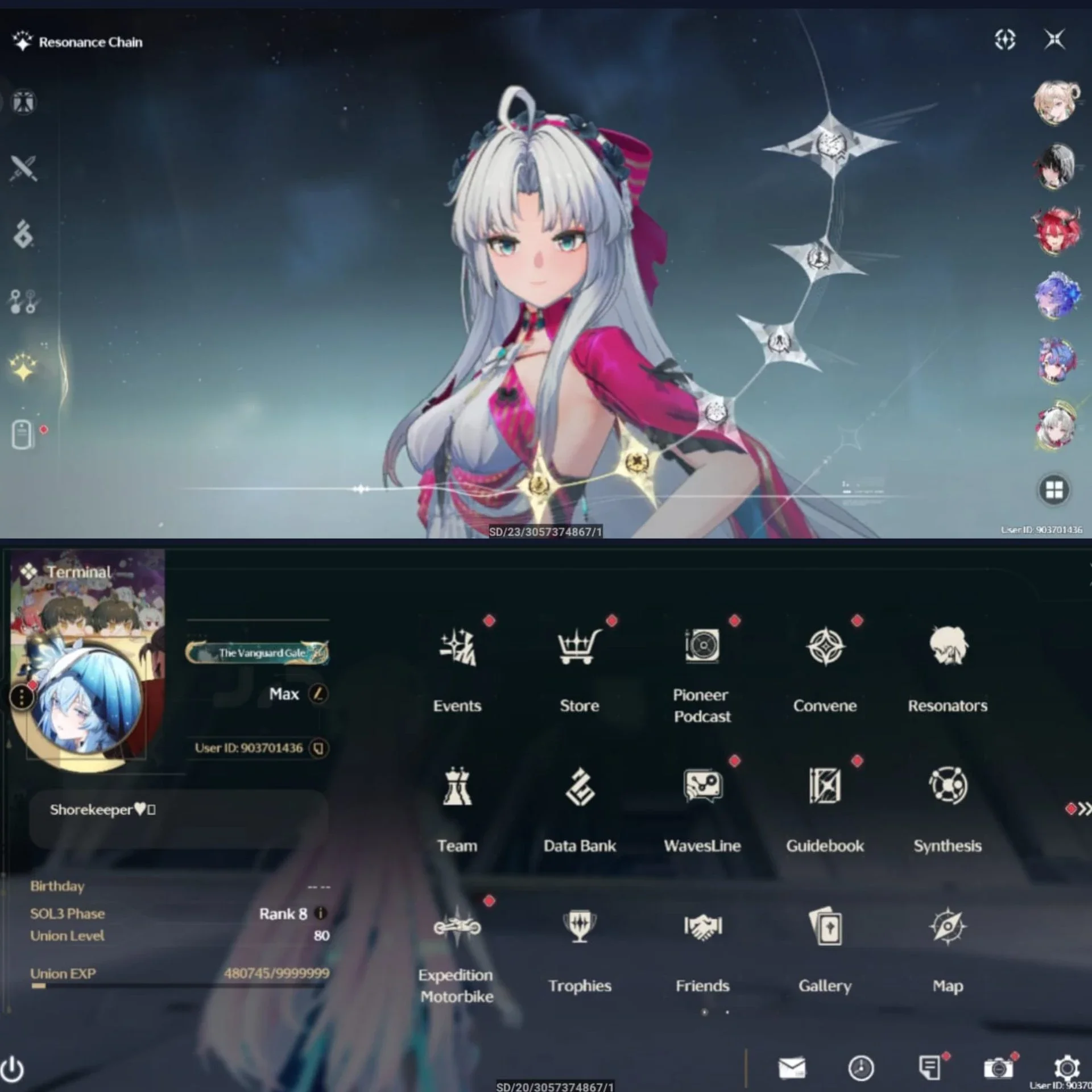Click the "User ID: 903701436" text in Terminal
The width and height of the screenshot is (1092, 1092).
[249, 748]
